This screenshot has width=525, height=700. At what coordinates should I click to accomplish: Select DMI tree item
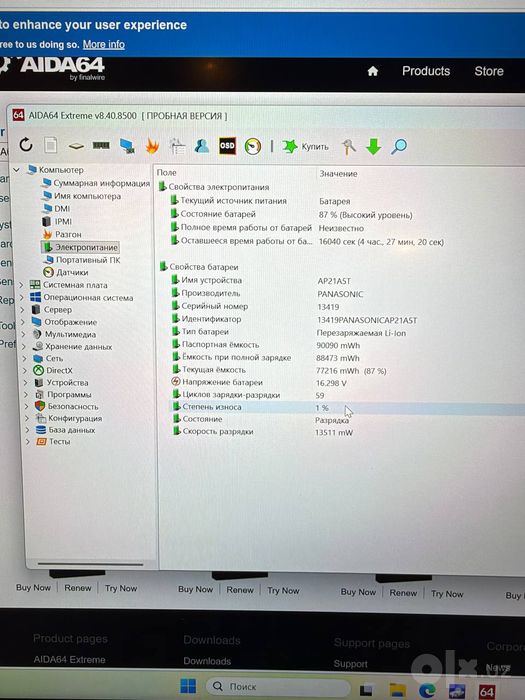click(x=62, y=208)
